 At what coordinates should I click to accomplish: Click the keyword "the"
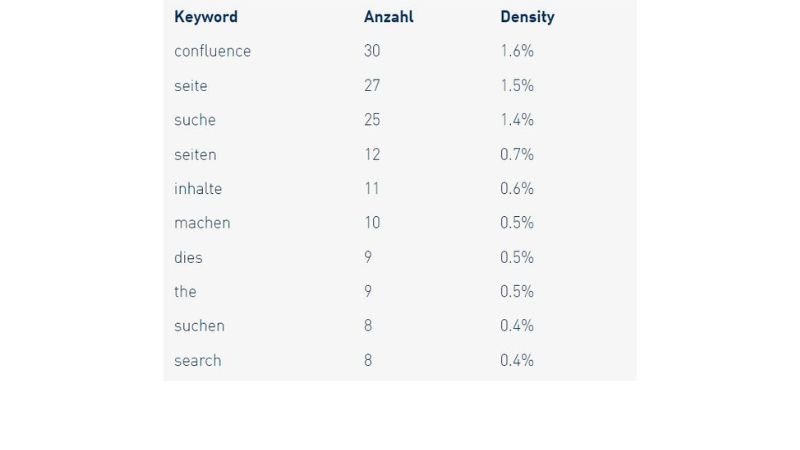[185, 292]
